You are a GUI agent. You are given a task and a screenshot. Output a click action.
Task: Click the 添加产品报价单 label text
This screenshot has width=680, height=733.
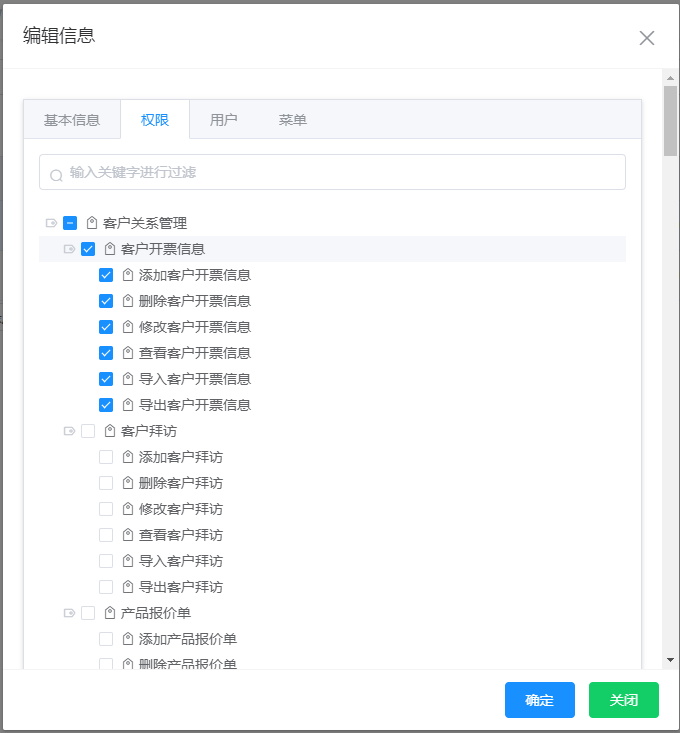click(x=188, y=639)
